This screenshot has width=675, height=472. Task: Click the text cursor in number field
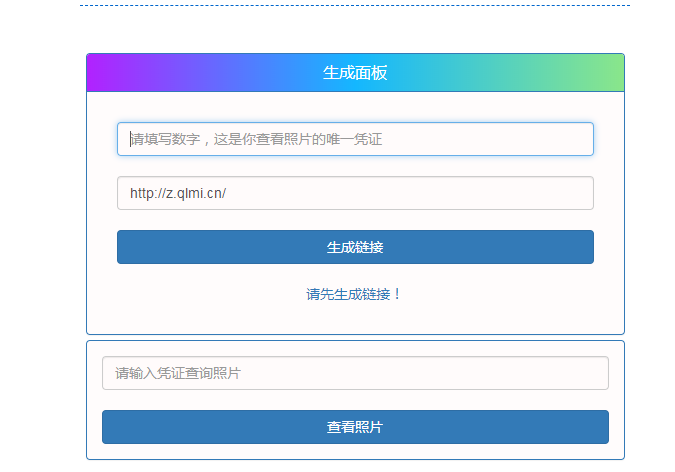click(x=128, y=139)
